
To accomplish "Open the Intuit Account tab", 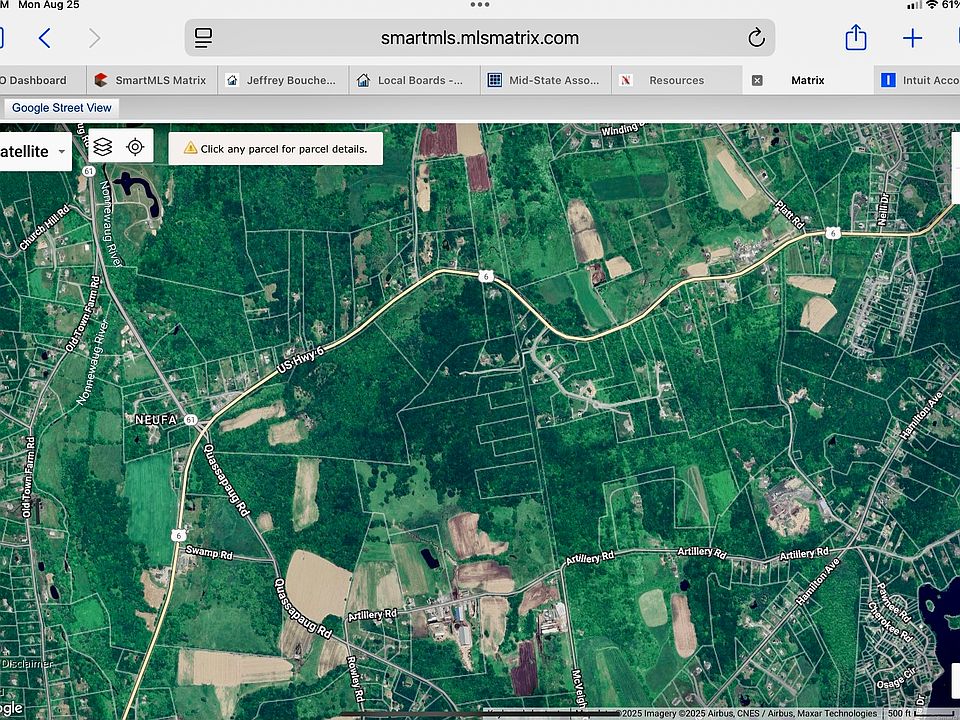I will pyautogui.click(x=920, y=80).
